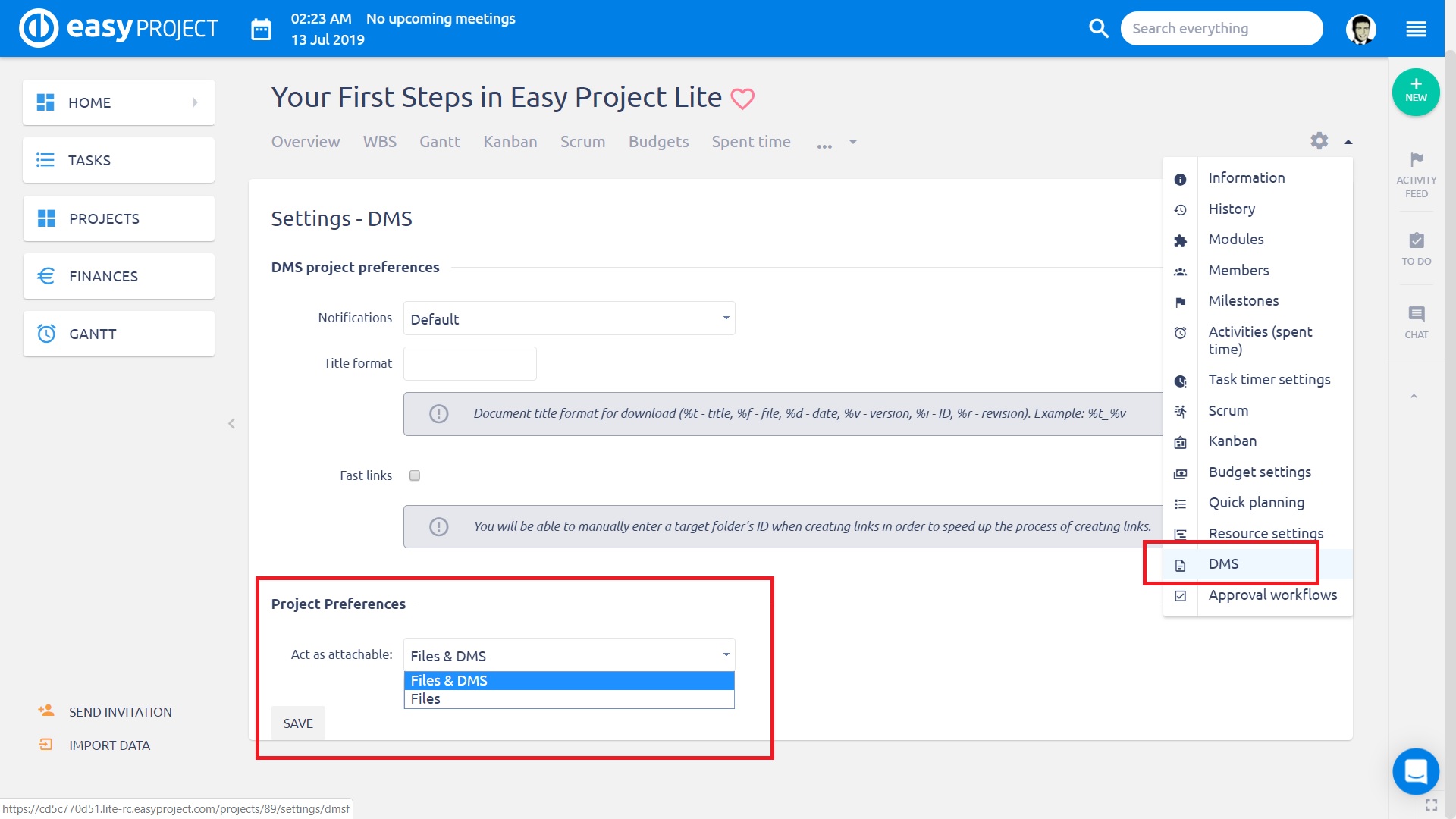Click the SAVE button
The width and height of the screenshot is (1456, 819).
click(x=297, y=723)
